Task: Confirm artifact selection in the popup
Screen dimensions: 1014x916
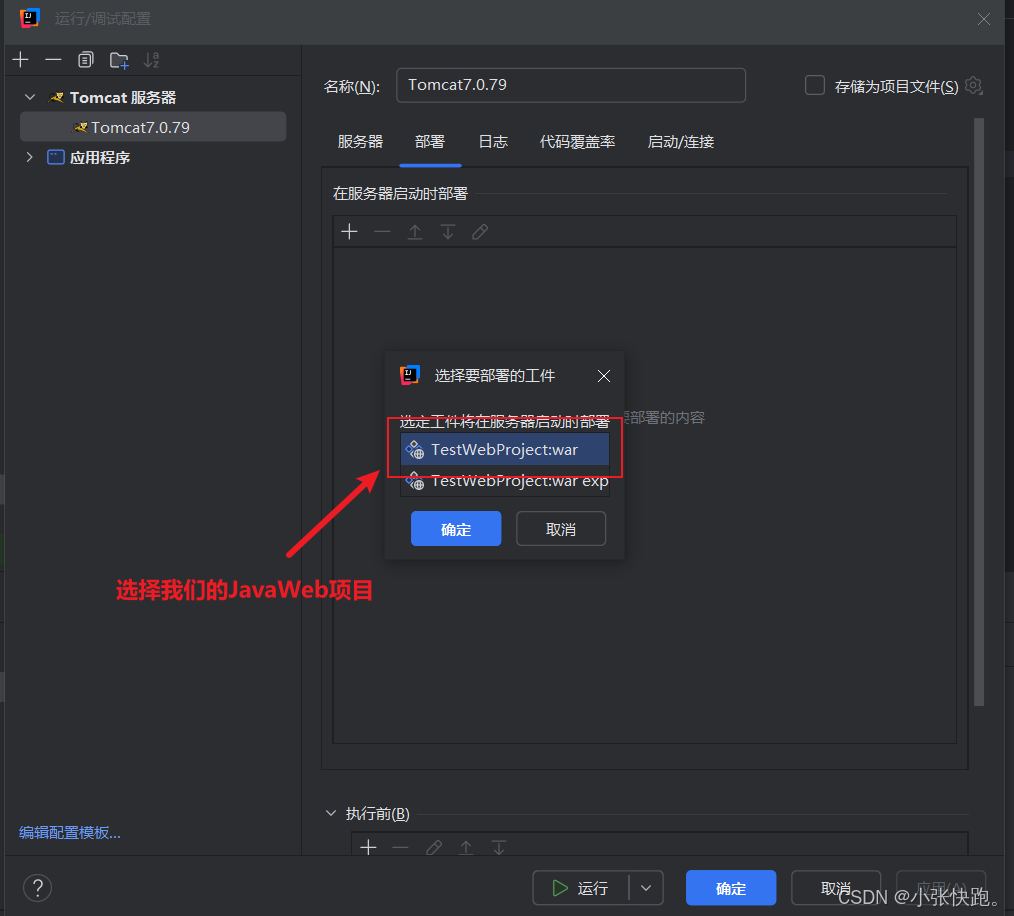Action: pyautogui.click(x=456, y=529)
